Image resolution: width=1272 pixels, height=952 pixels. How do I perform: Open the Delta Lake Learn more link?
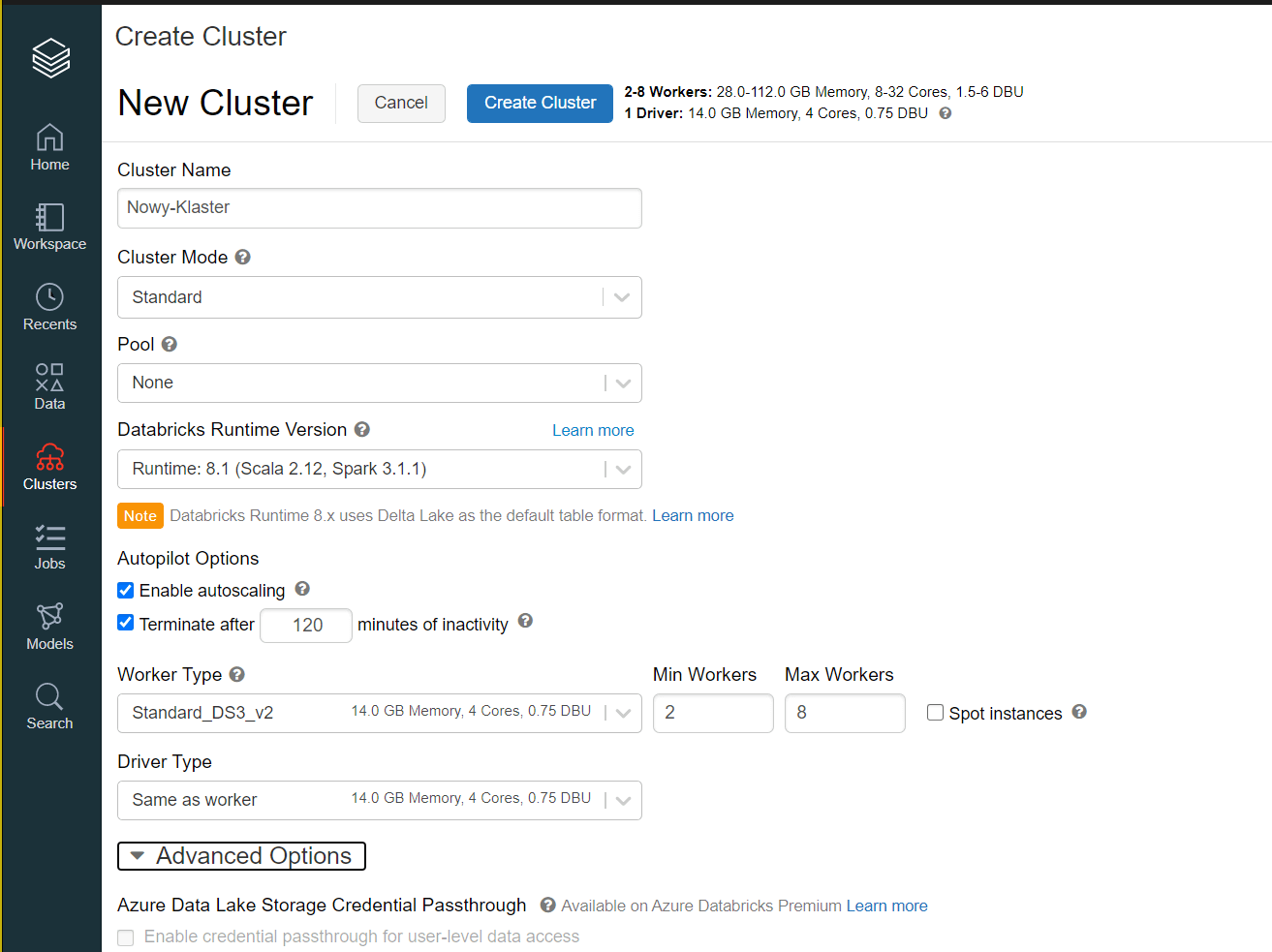tap(692, 515)
